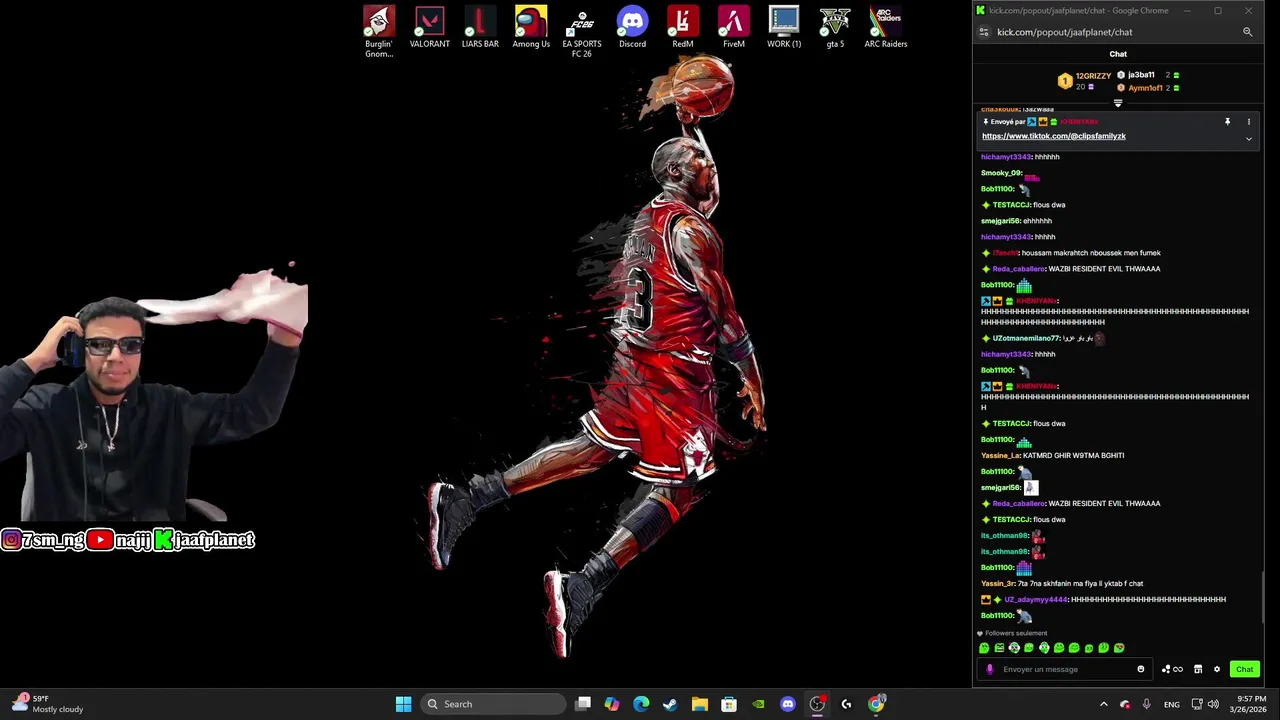This screenshot has width=1280, height=720.
Task: Switch the ENG input language
Action: (1172, 704)
